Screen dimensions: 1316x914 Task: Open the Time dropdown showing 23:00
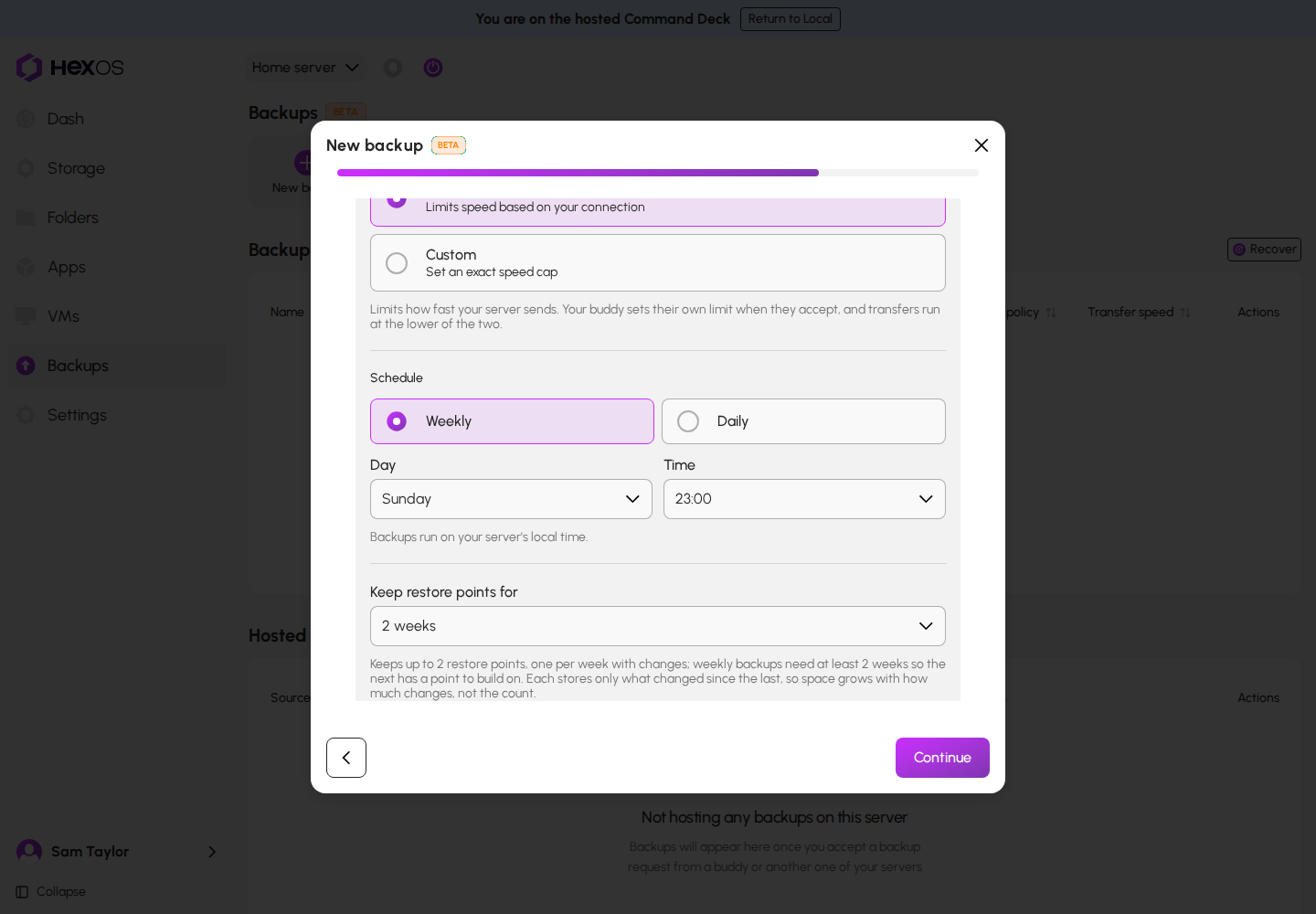click(804, 499)
